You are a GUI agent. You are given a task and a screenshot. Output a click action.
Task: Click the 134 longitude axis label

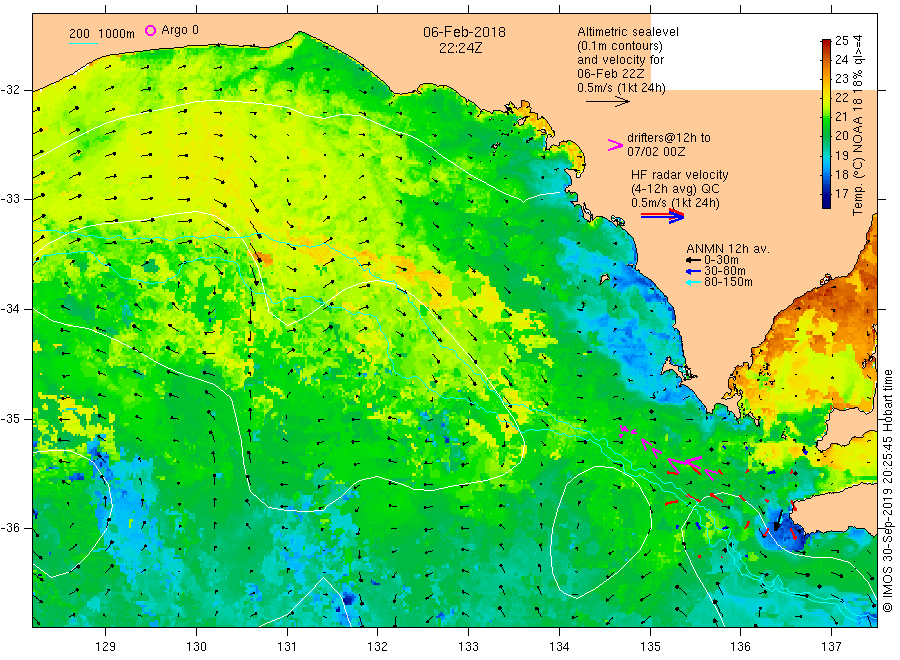coord(559,647)
